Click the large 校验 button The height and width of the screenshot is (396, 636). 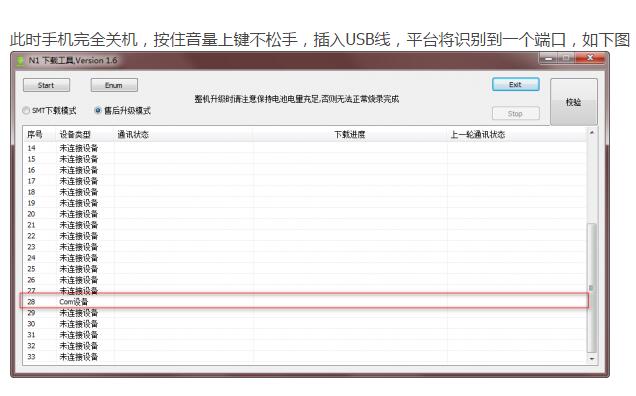[574, 102]
